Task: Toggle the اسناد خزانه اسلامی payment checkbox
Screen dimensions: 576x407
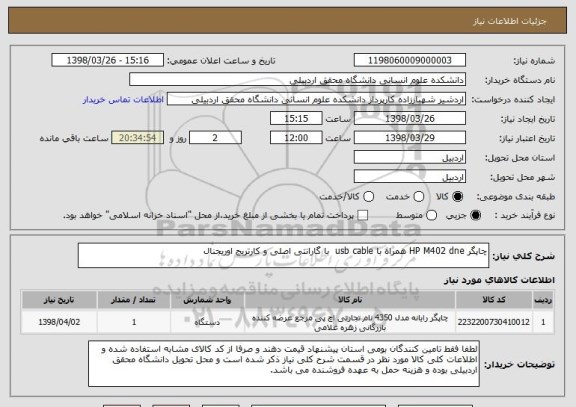Action: (363, 216)
